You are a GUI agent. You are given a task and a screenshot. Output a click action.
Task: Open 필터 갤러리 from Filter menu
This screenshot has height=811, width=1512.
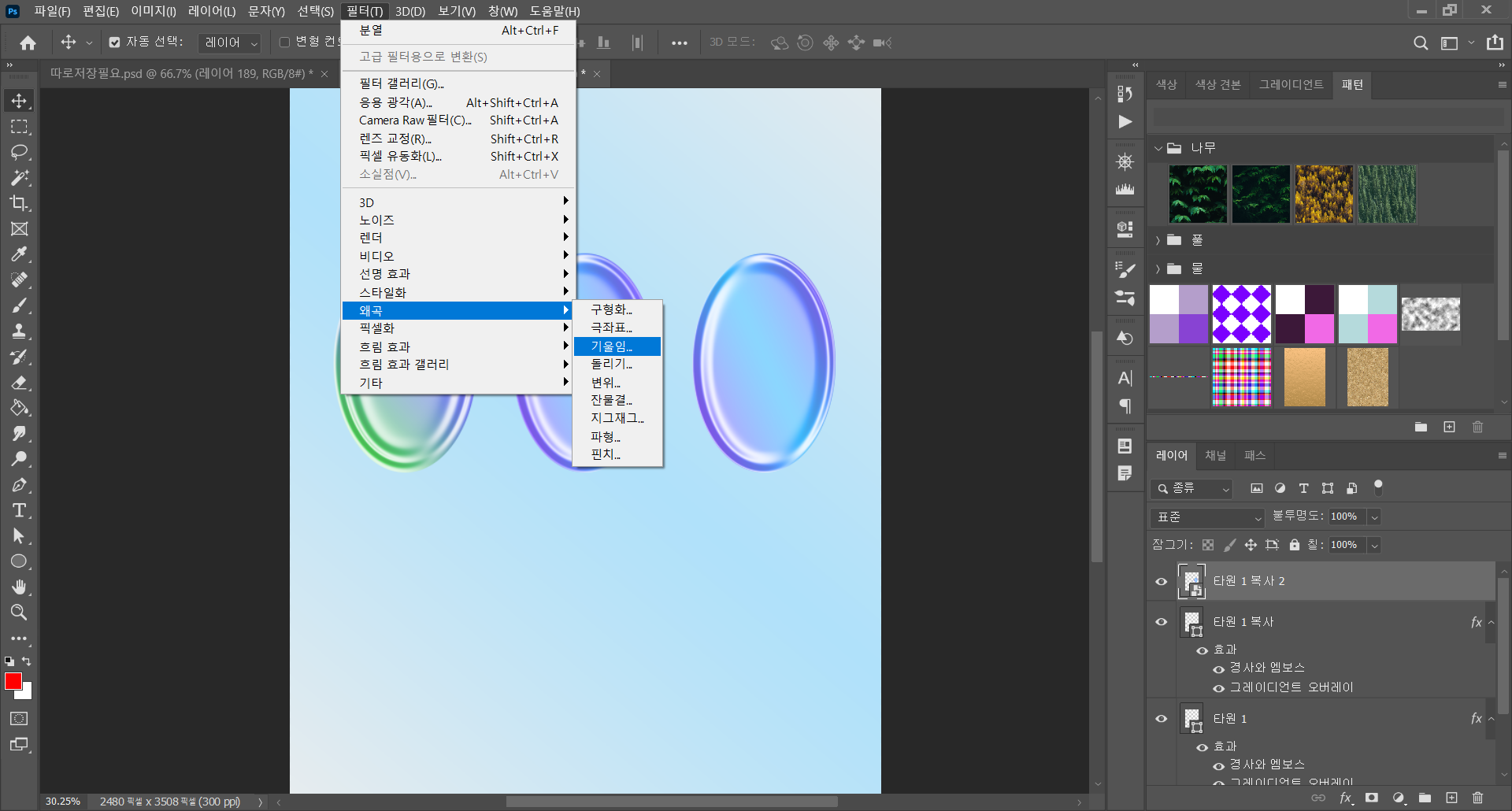click(x=458, y=83)
